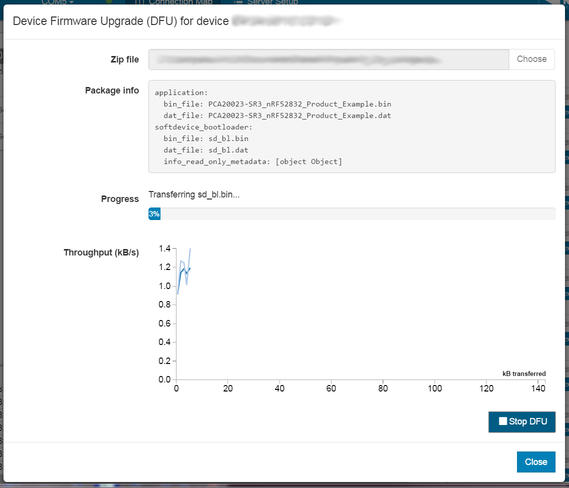This screenshot has height=488, width=569.
Task: Open the COM port dropdown behind dialog
Action: [57, 2]
